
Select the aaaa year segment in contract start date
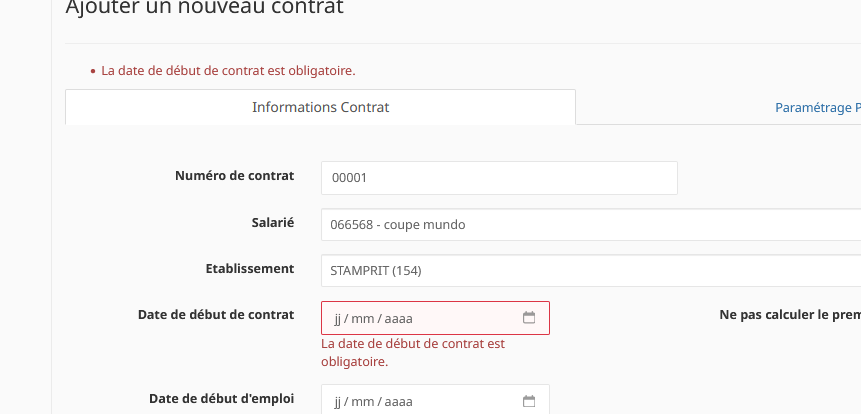(x=398, y=318)
